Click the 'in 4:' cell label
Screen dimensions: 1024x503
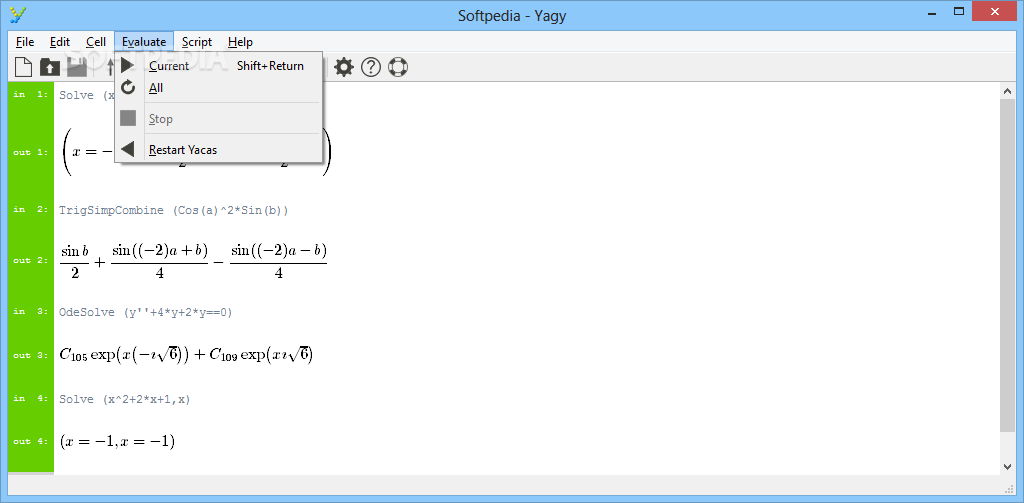pyautogui.click(x=31, y=398)
